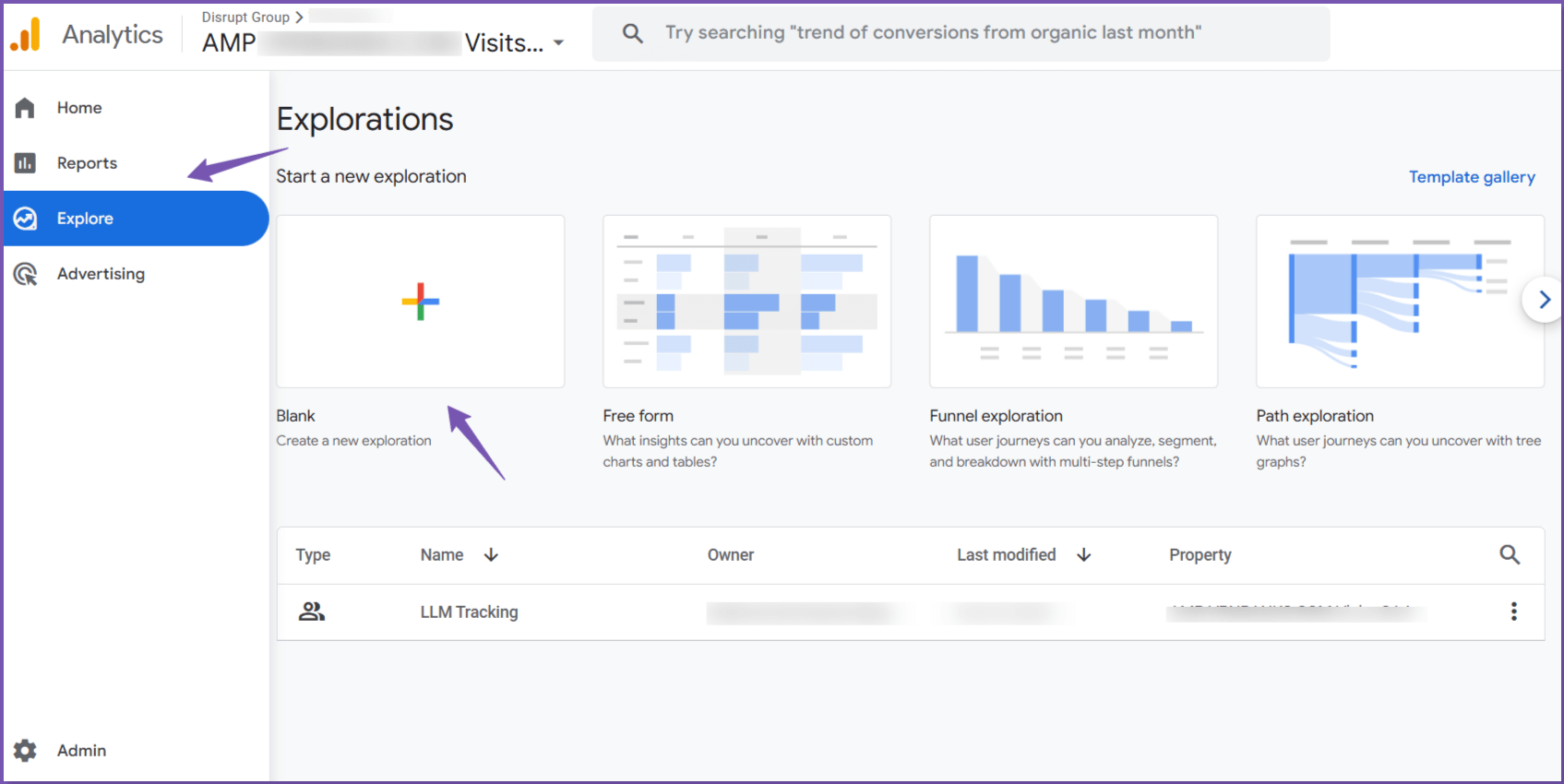1564x784 pixels.
Task: Sort by Last modified column arrow
Action: (x=1084, y=554)
